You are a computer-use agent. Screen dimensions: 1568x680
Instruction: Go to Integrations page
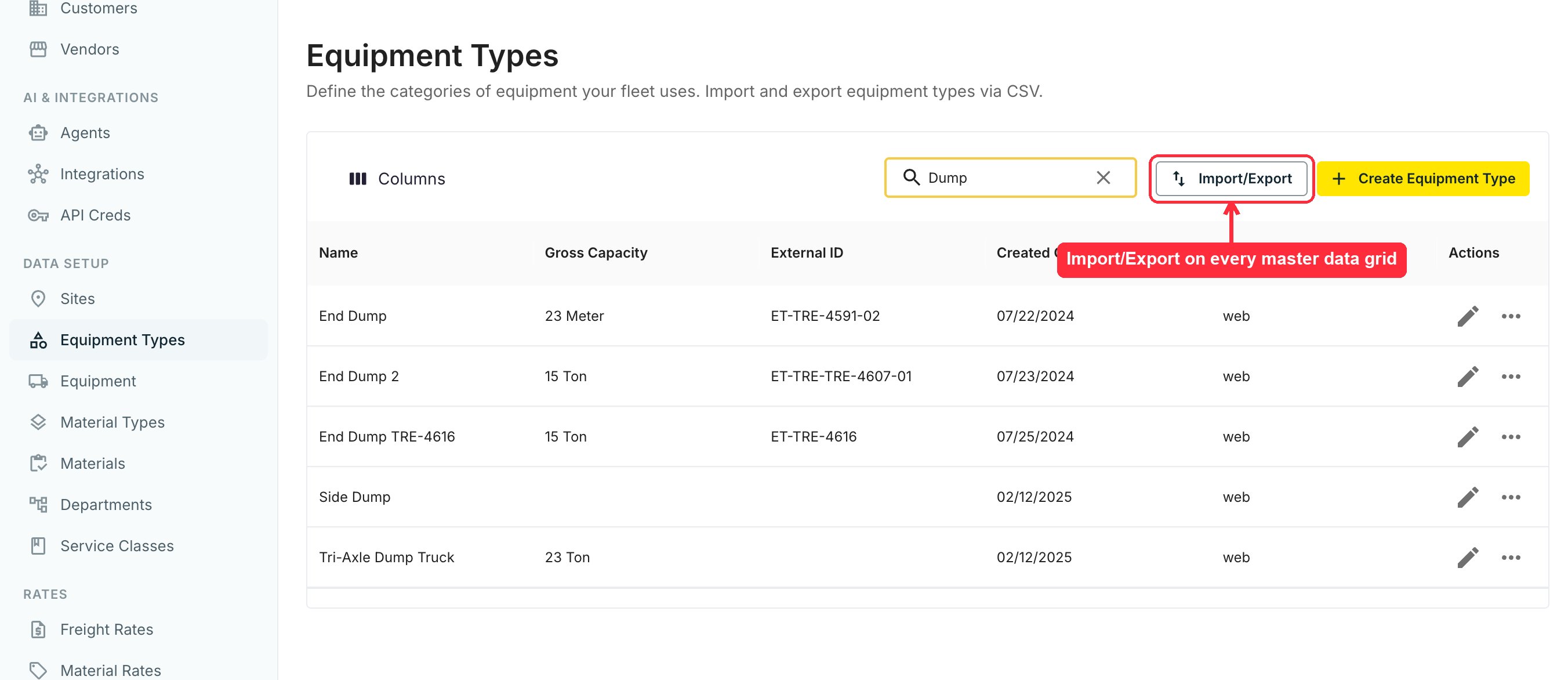(137, 174)
